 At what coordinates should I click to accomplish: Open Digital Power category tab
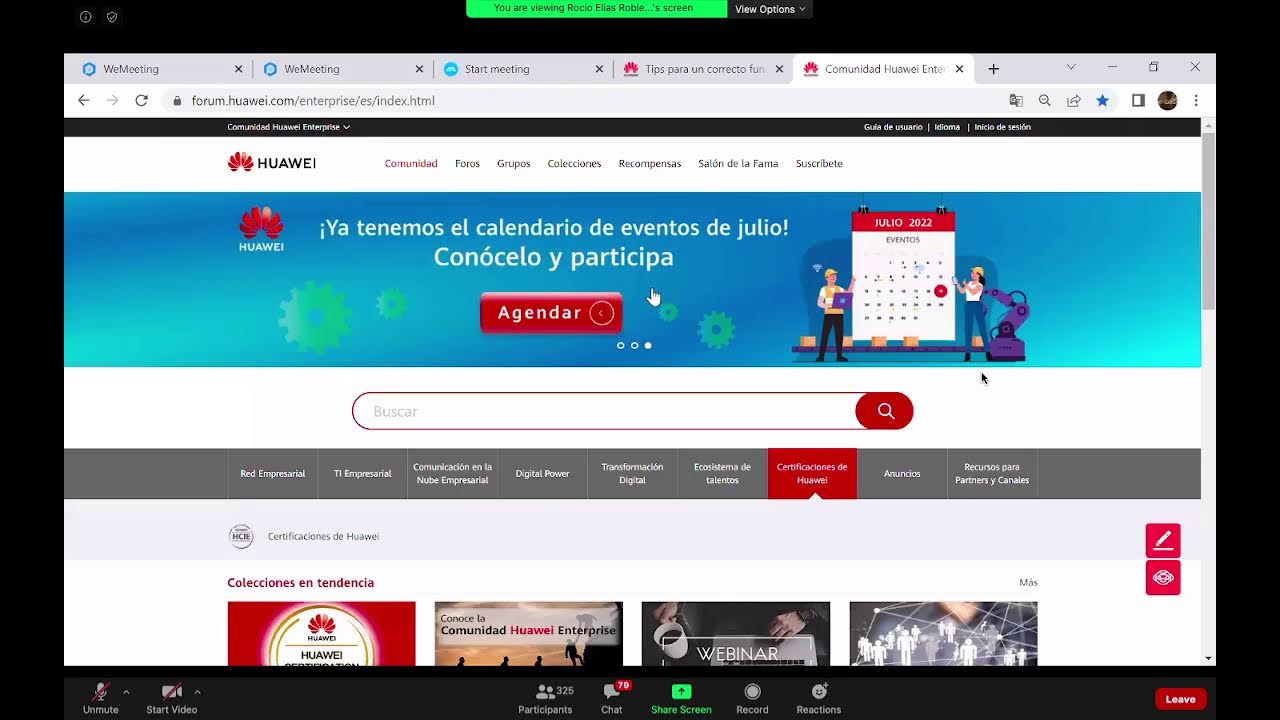[542, 474]
